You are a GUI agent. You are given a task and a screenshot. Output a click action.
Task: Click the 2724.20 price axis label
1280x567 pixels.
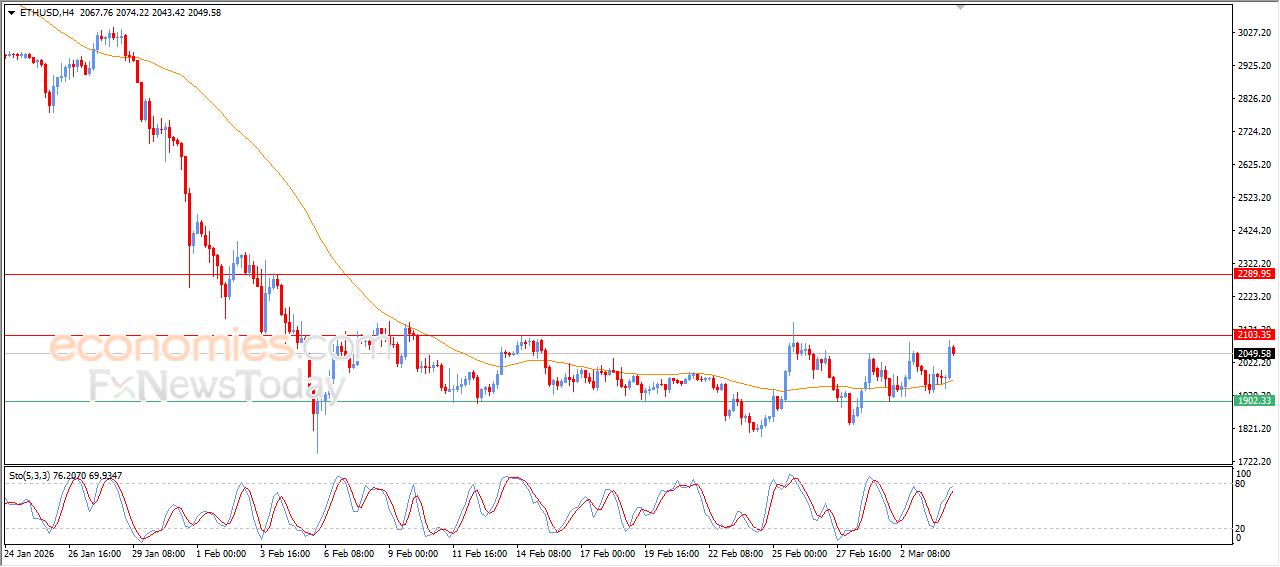point(1254,131)
